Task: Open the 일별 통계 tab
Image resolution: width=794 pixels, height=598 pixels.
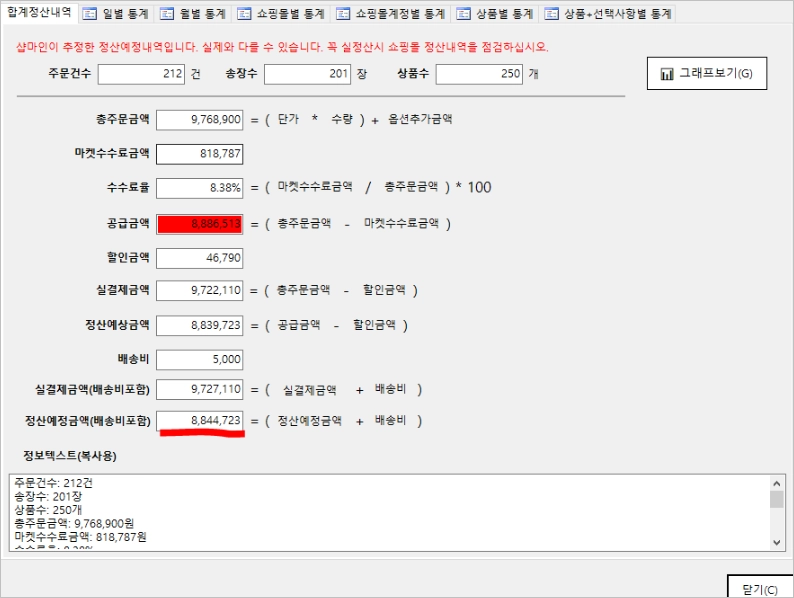Action: coord(117,14)
